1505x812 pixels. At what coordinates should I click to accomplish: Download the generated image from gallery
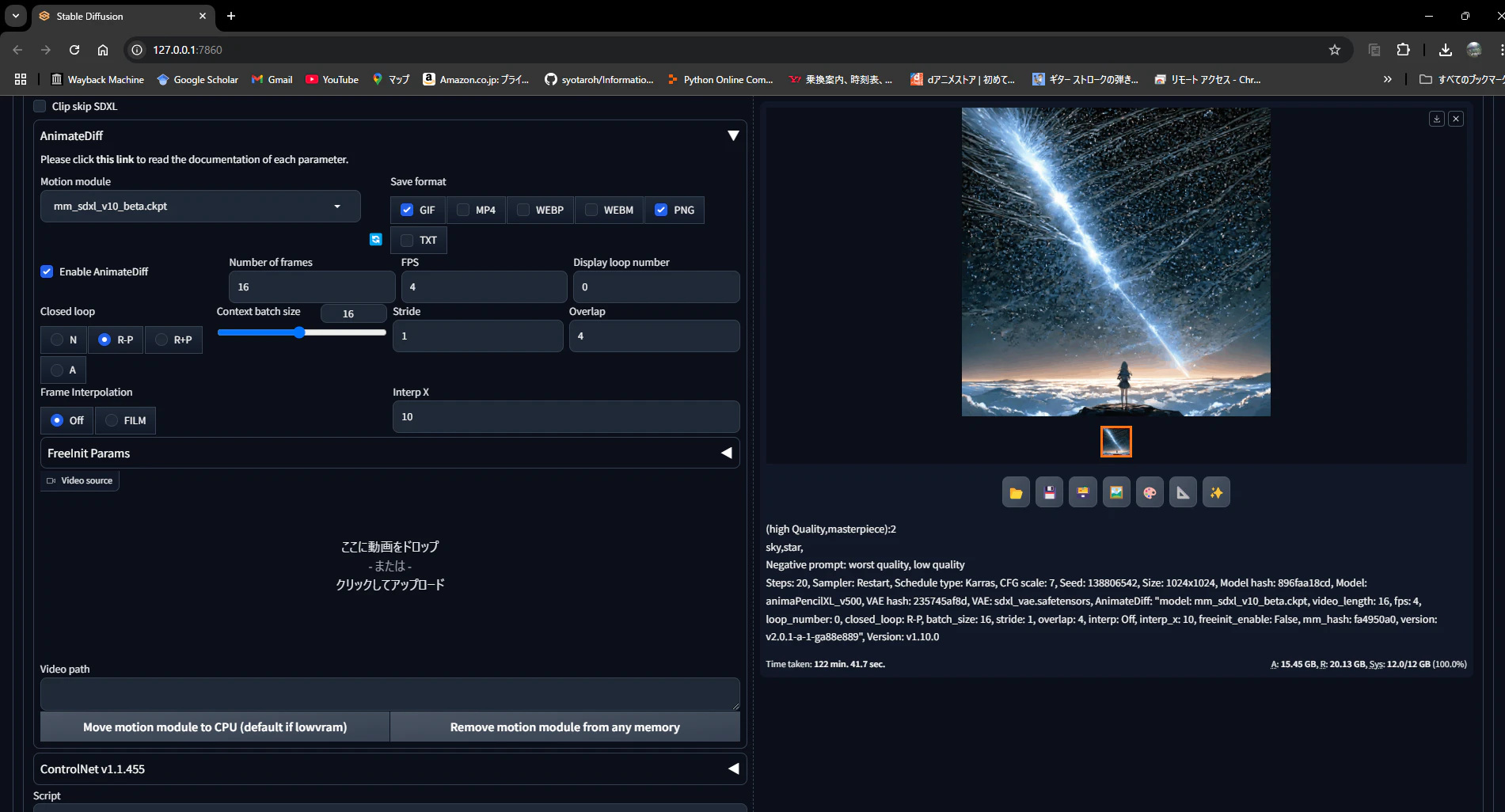pos(1437,119)
